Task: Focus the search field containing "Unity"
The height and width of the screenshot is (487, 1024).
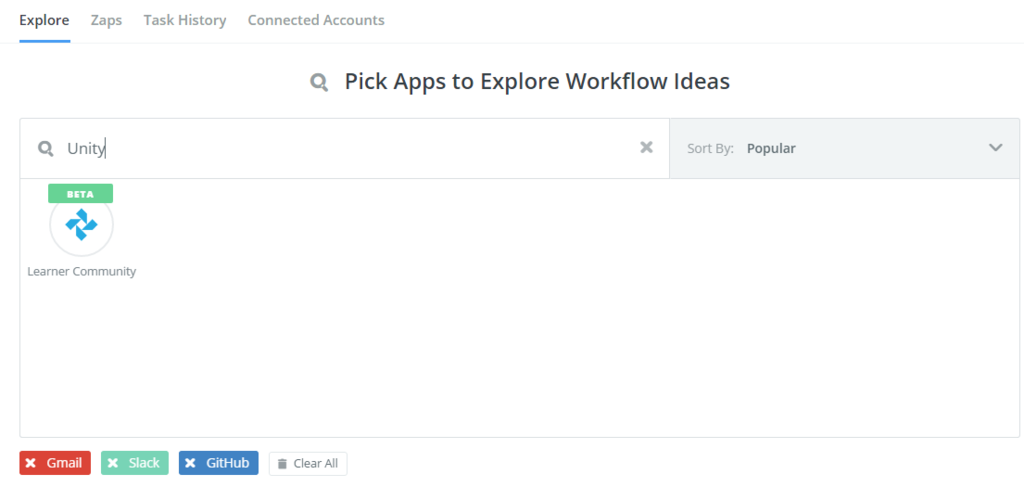Action: (x=340, y=149)
